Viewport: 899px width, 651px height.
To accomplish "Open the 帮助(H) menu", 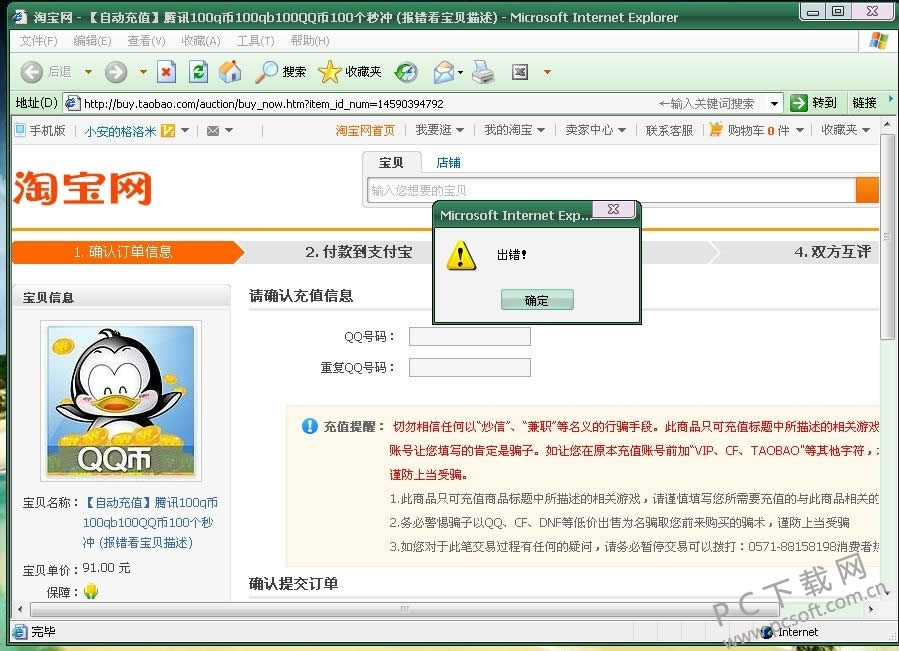I will tap(310, 41).
